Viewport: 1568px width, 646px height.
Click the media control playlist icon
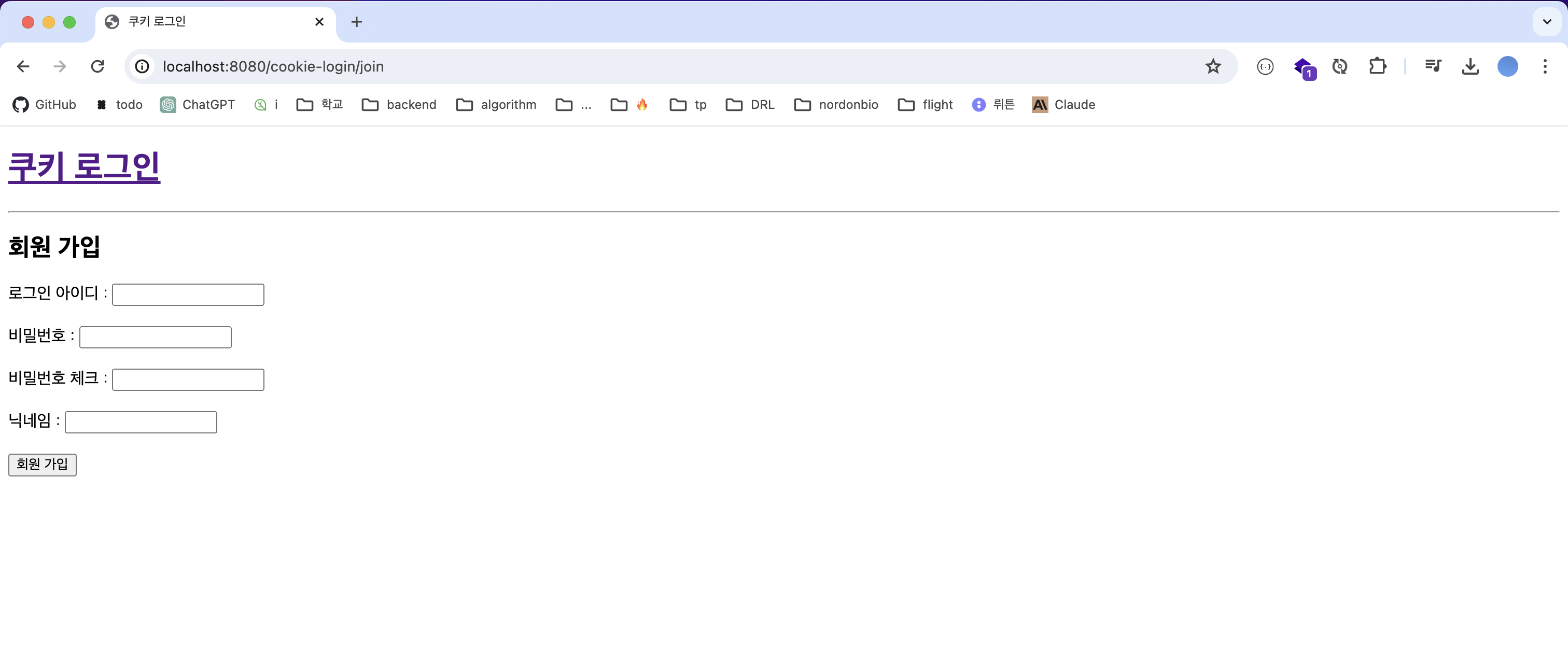[x=1433, y=66]
